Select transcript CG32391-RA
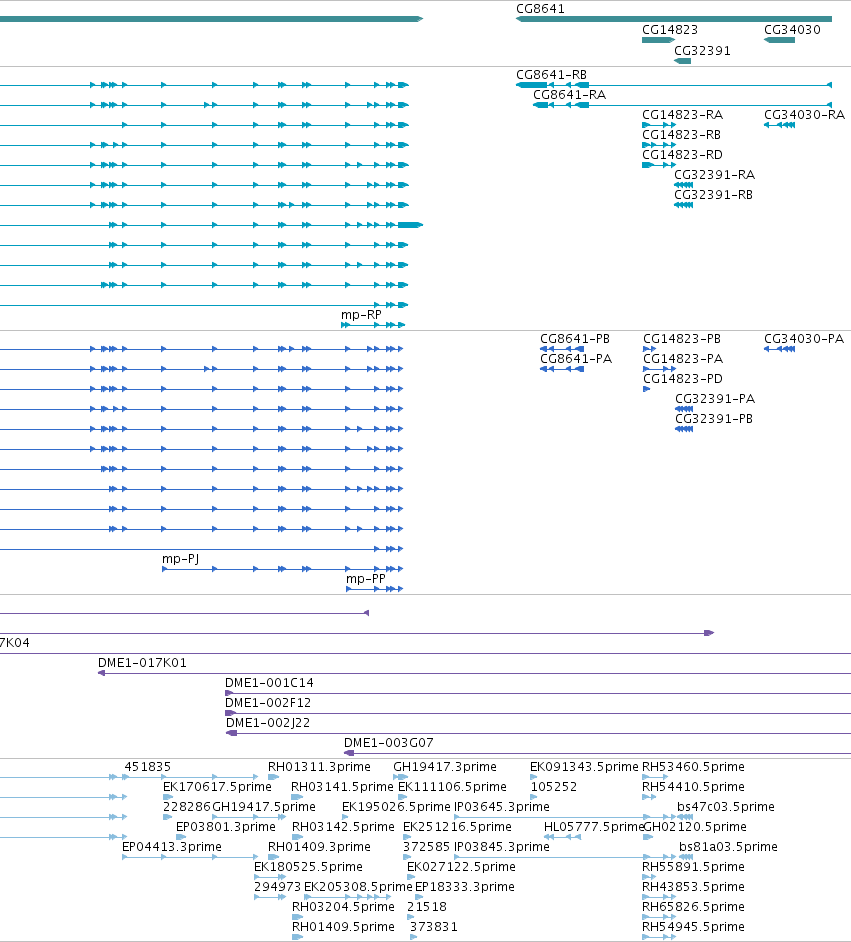Image resolution: width=851 pixels, height=942 pixels. [x=714, y=175]
